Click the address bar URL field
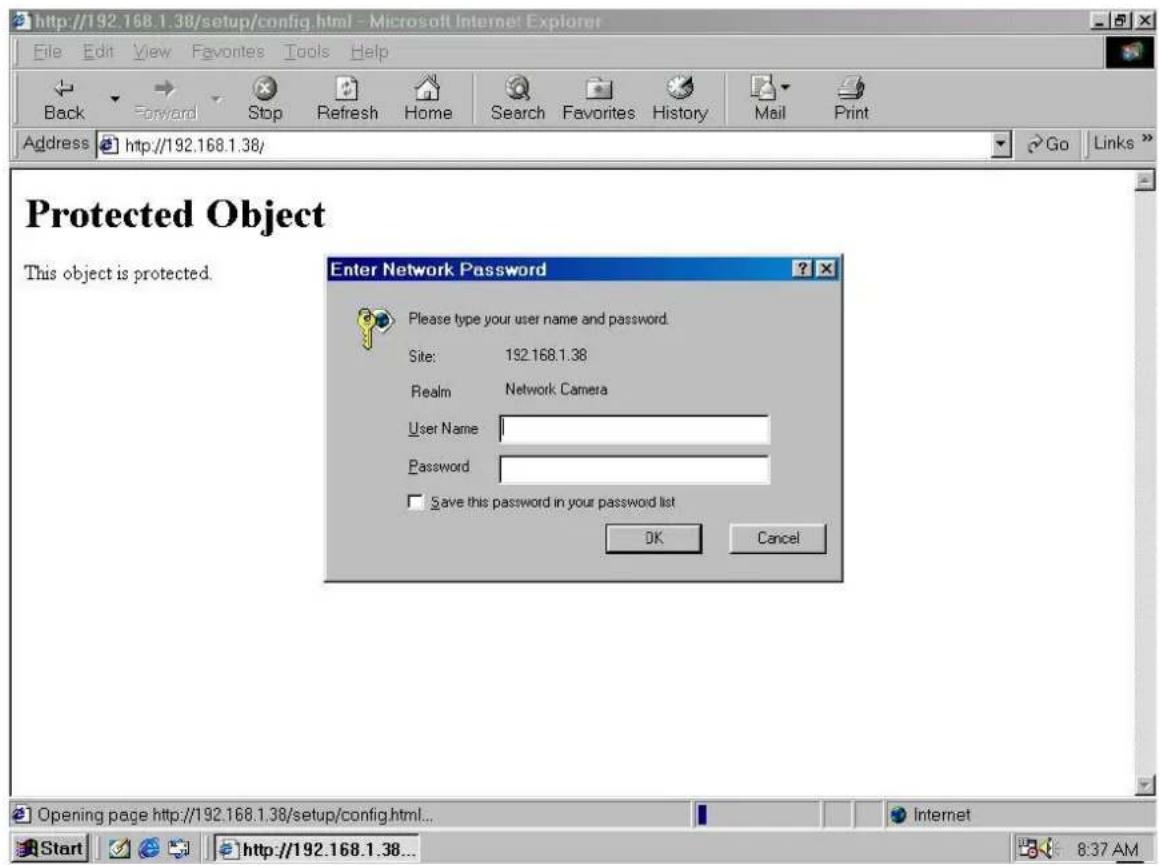Image resolution: width=1159 pixels, height=865 pixels. [x=554, y=145]
